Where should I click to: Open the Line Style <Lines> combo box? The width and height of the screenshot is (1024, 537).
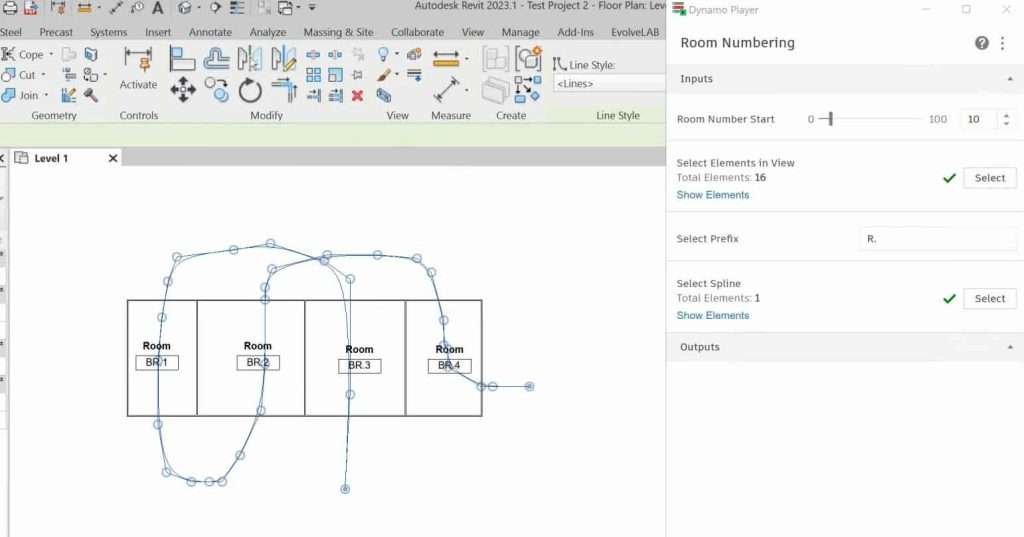point(609,84)
